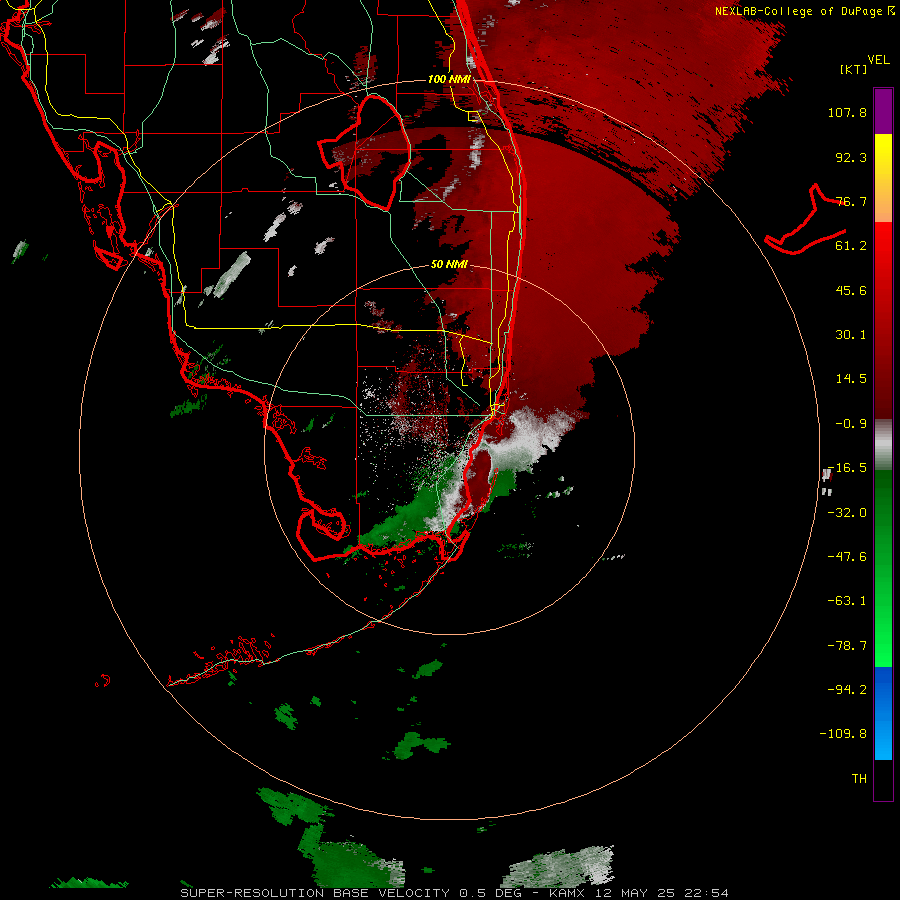Click the 107.8 legend value
The width and height of the screenshot is (900, 900).
tap(847, 112)
